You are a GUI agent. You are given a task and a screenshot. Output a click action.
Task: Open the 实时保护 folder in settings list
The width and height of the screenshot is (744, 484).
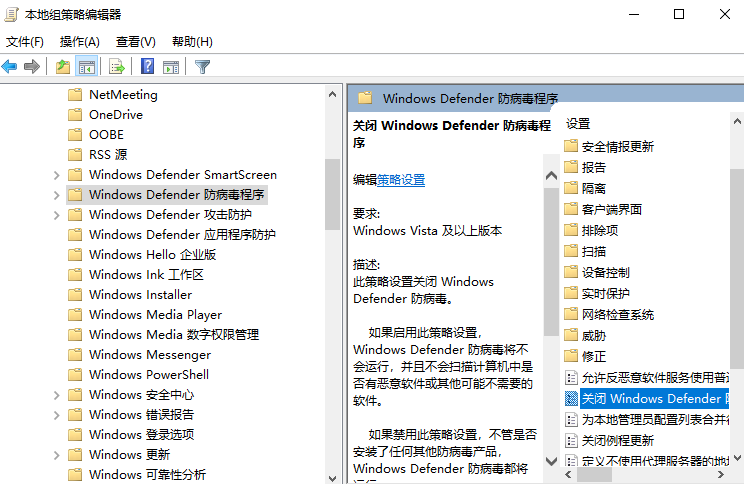605,293
